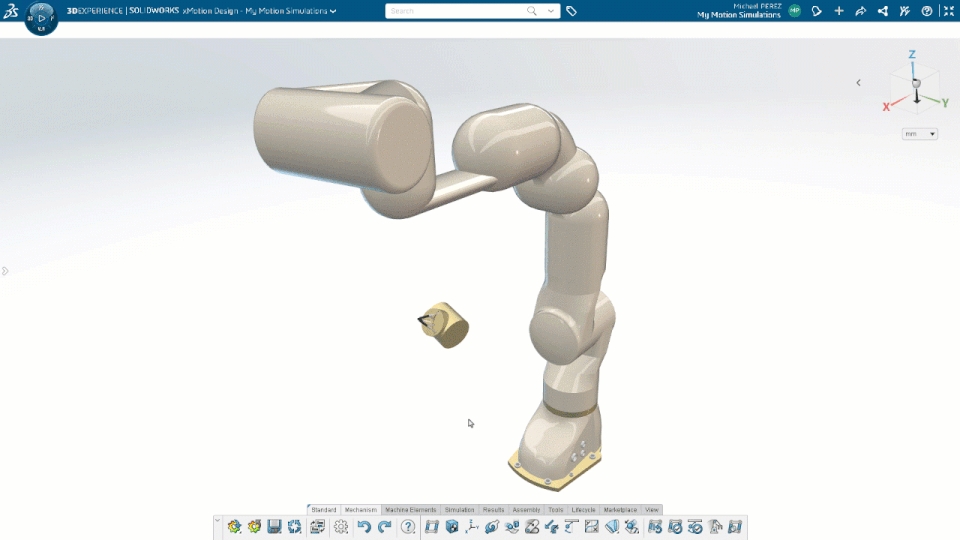Switch to the Simulation tab
Image resolution: width=960 pixels, height=540 pixels.
click(x=460, y=510)
